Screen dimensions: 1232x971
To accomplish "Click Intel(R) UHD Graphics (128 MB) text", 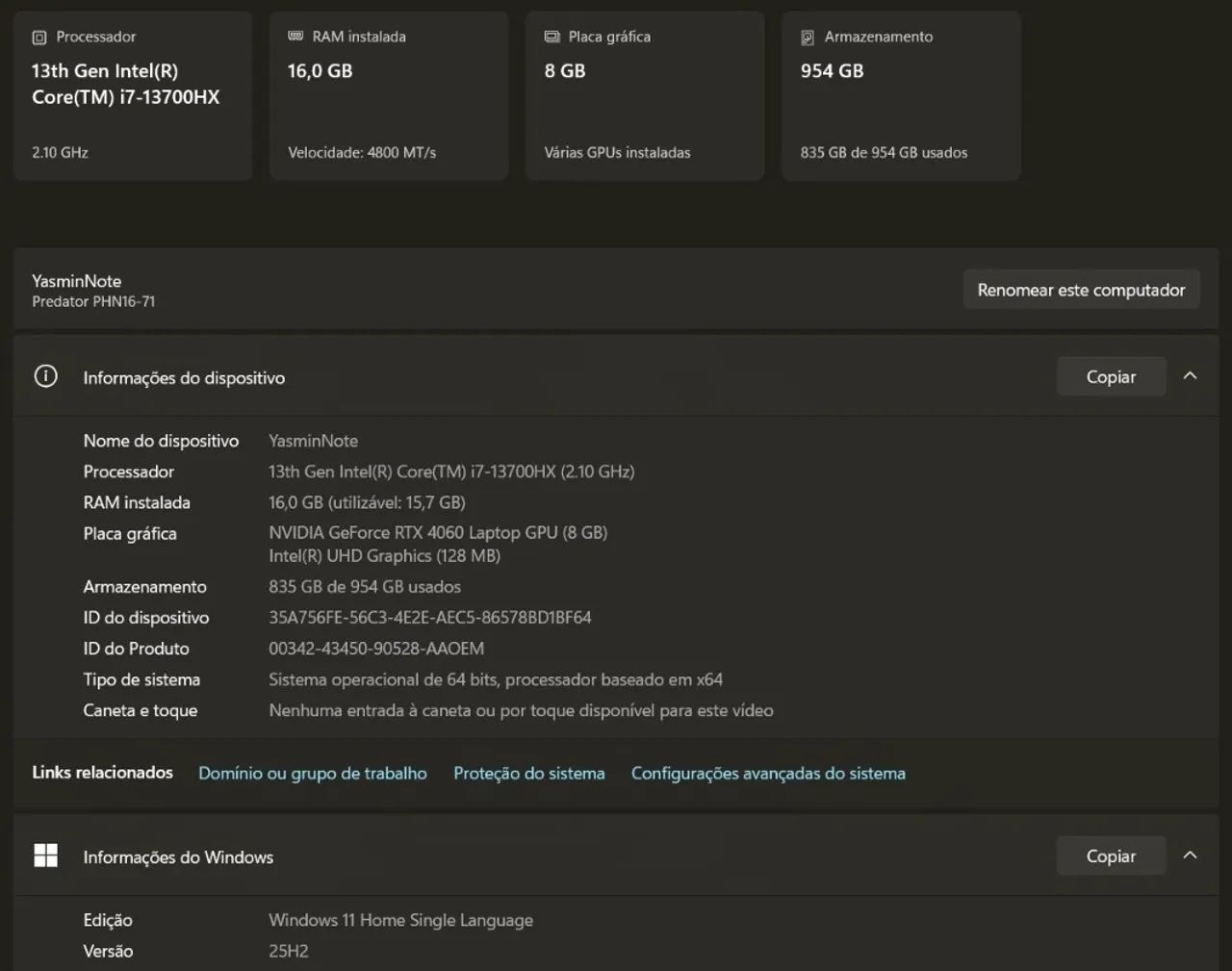I will 384,555.
